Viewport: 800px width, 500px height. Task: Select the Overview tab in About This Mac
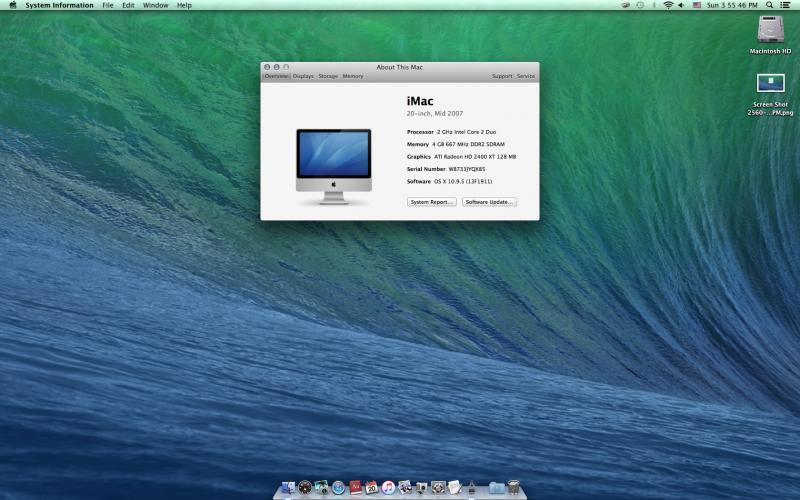(x=276, y=76)
